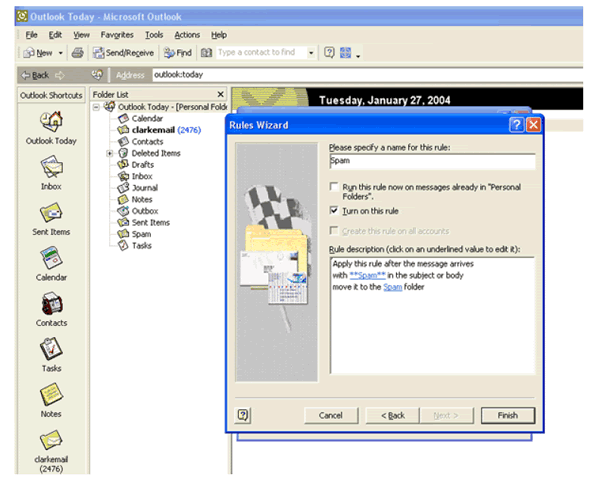Open the Help menu
The width and height of the screenshot is (600, 485).
(219, 35)
